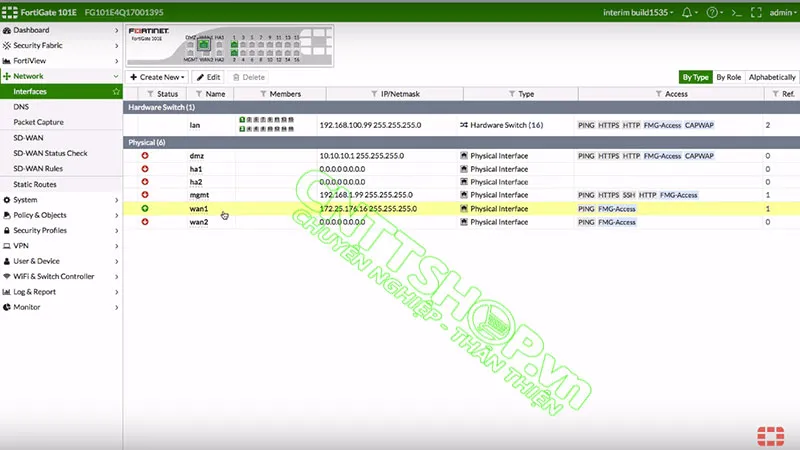Open the notifications bell in top bar
This screenshot has width=800, height=450.
687,12
